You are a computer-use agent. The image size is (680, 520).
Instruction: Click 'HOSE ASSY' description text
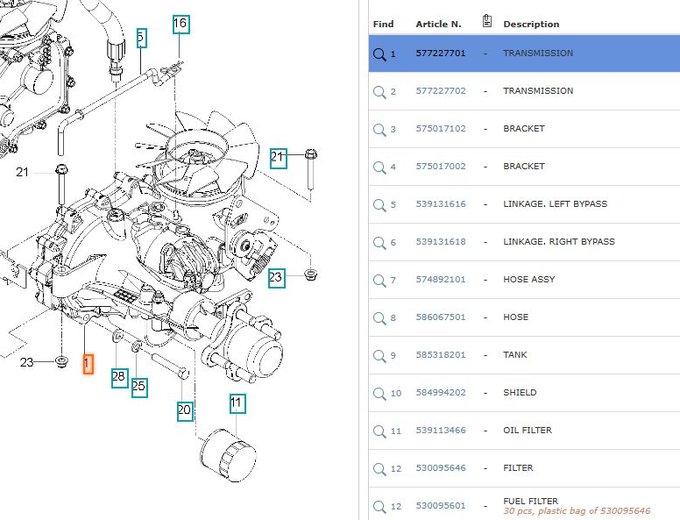pyautogui.click(x=529, y=279)
